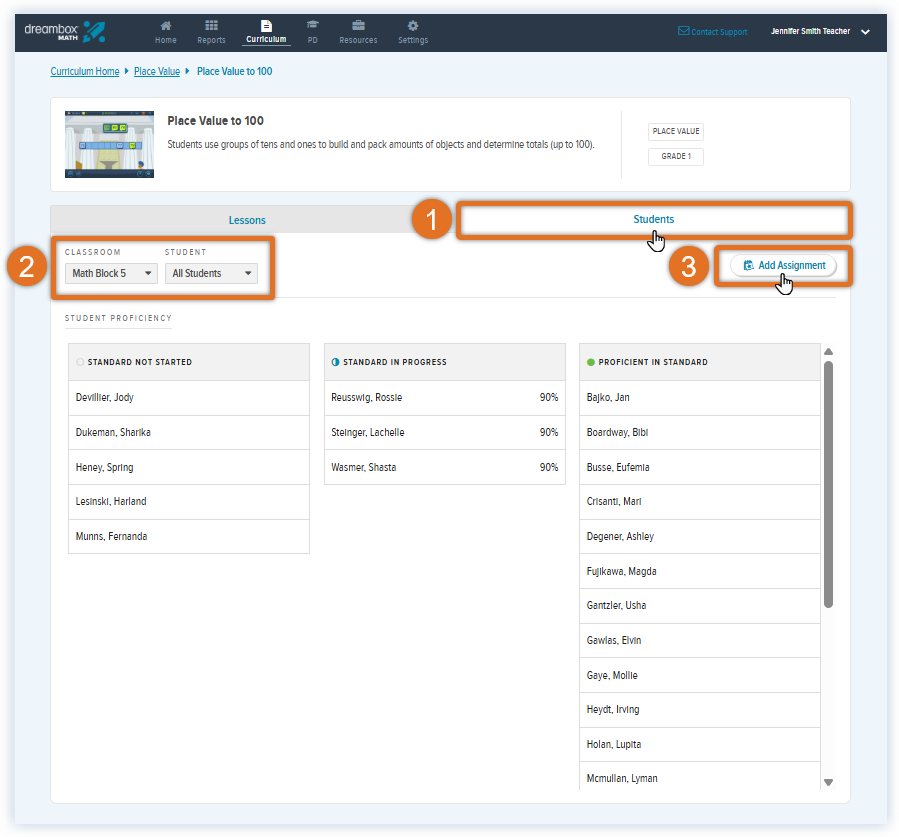The image size is (899, 837).
Task: Open the Classroom dropdown Math Block 5
Action: (x=111, y=273)
